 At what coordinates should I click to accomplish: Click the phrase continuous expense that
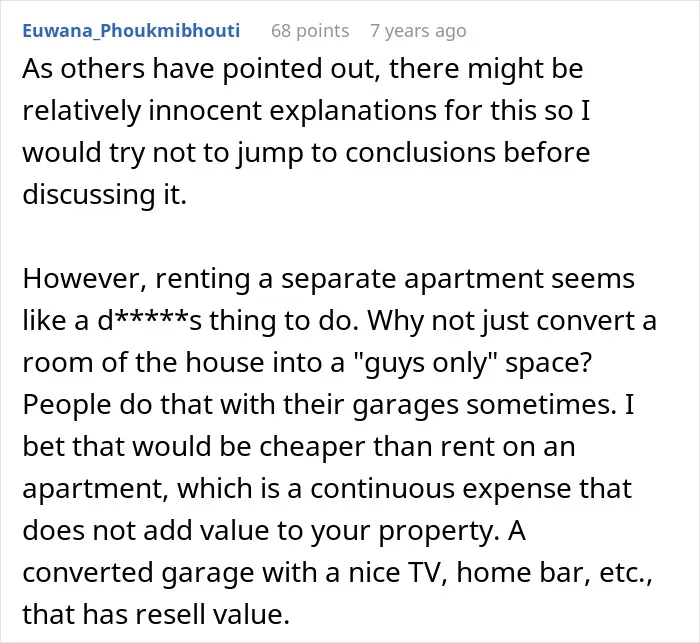pyautogui.click(x=471, y=489)
